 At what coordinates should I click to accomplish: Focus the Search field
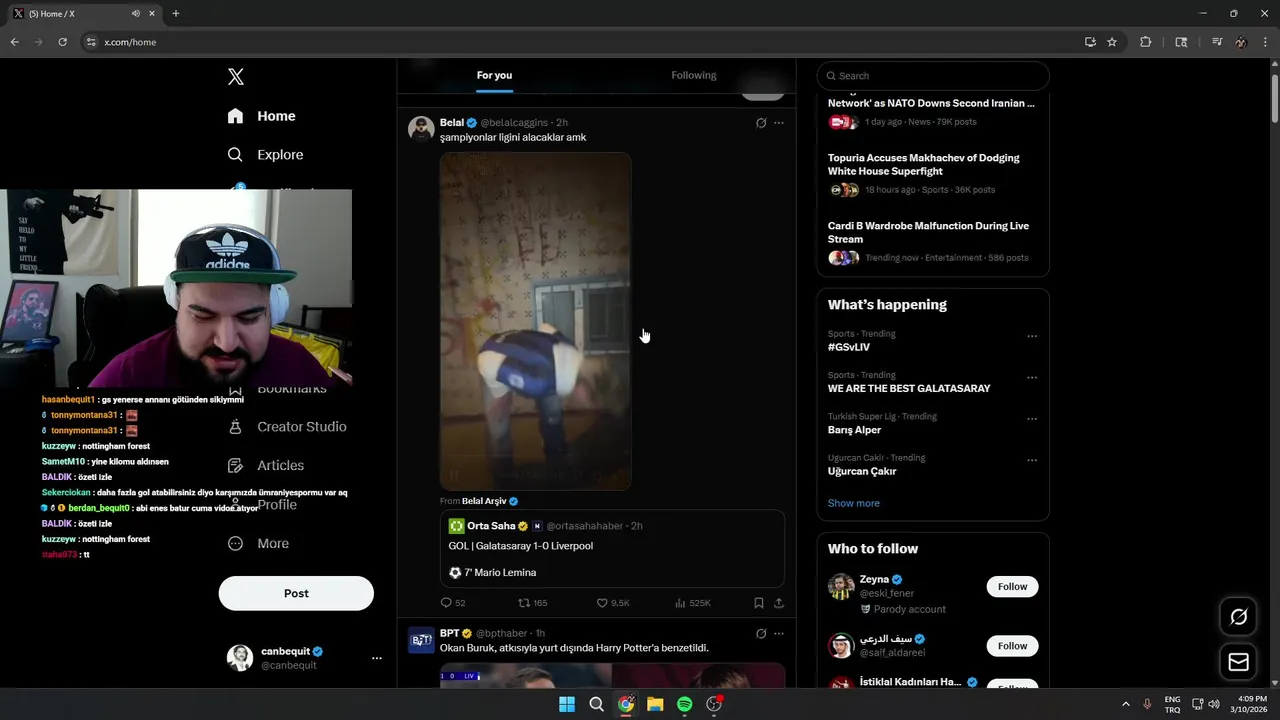coord(933,76)
